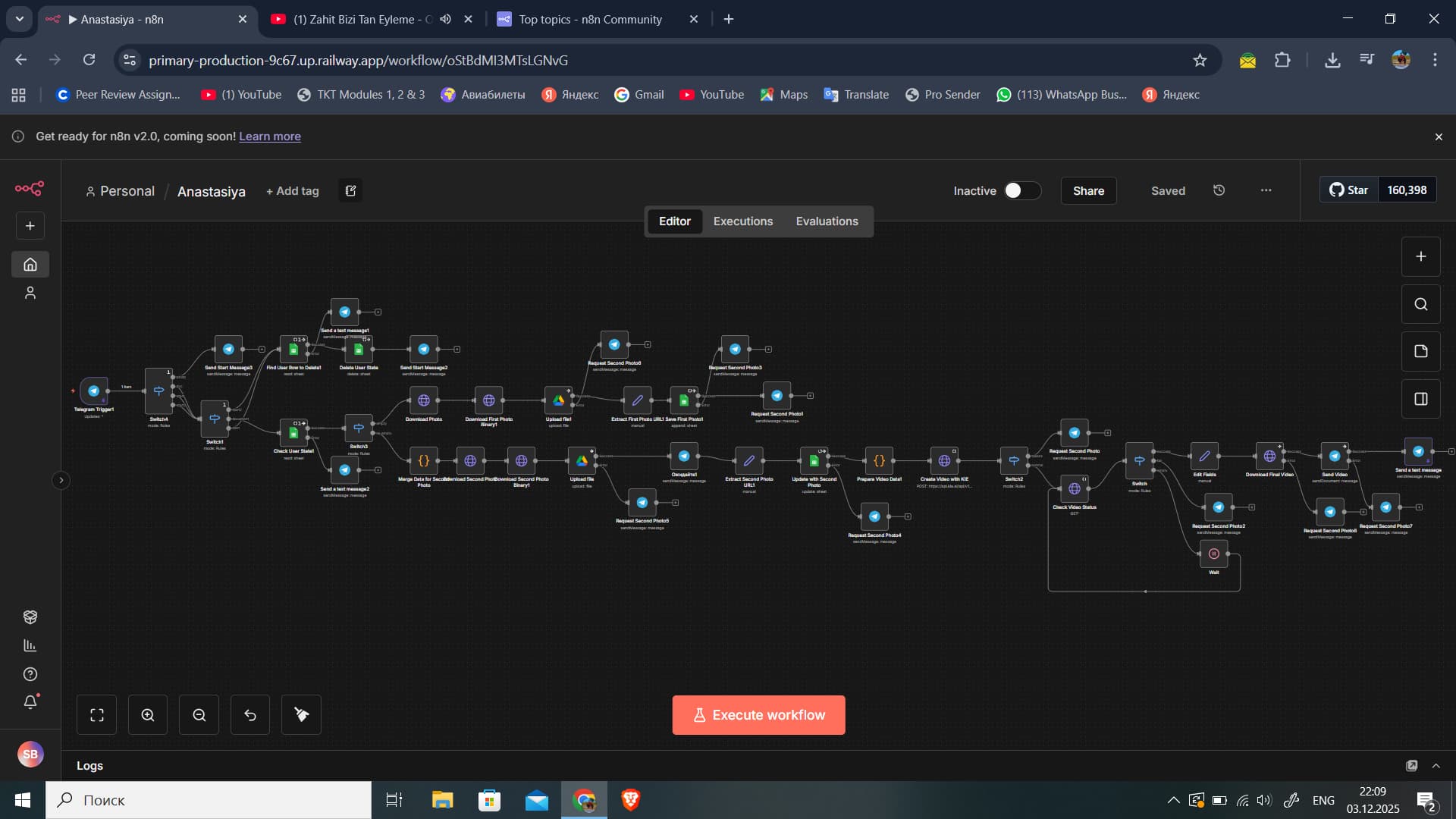The width and height of the screenshot is (1456, 819).
Task: Switch to the Executions tab
Action: click(x=742, y=221)
